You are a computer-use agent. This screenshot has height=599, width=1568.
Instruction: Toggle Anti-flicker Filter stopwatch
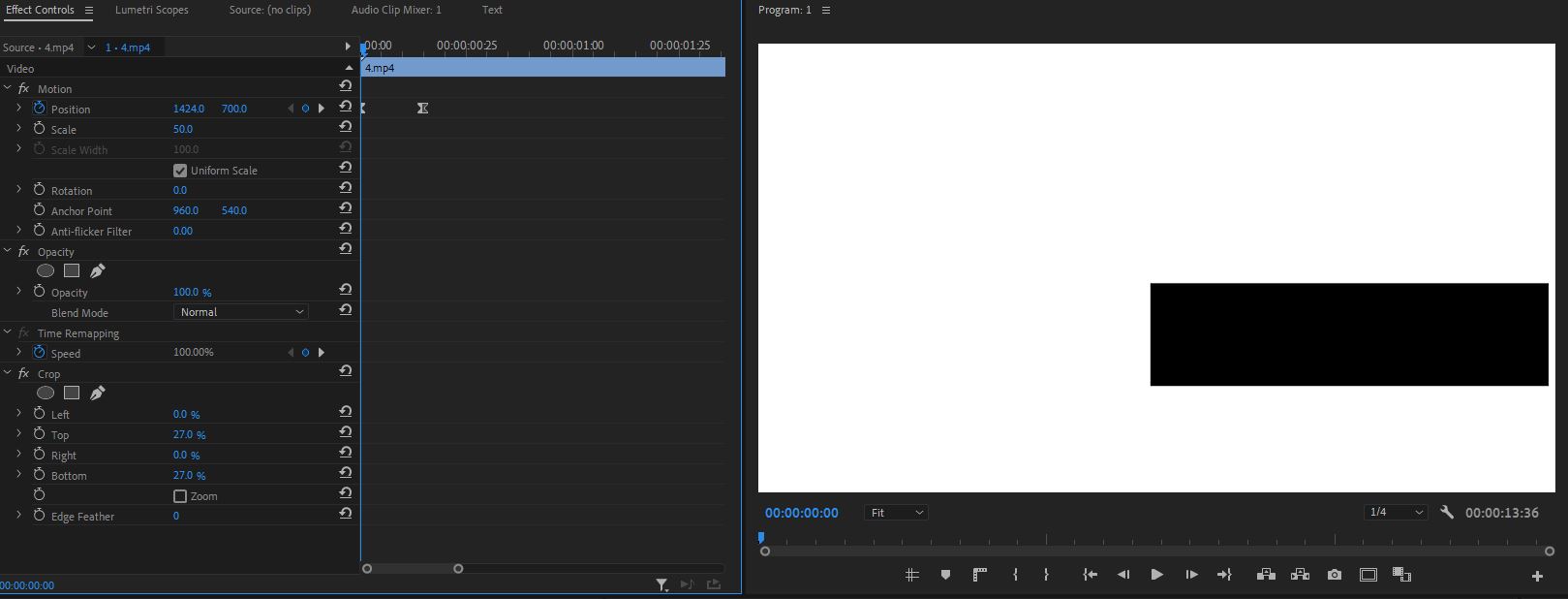coord(40,231)
